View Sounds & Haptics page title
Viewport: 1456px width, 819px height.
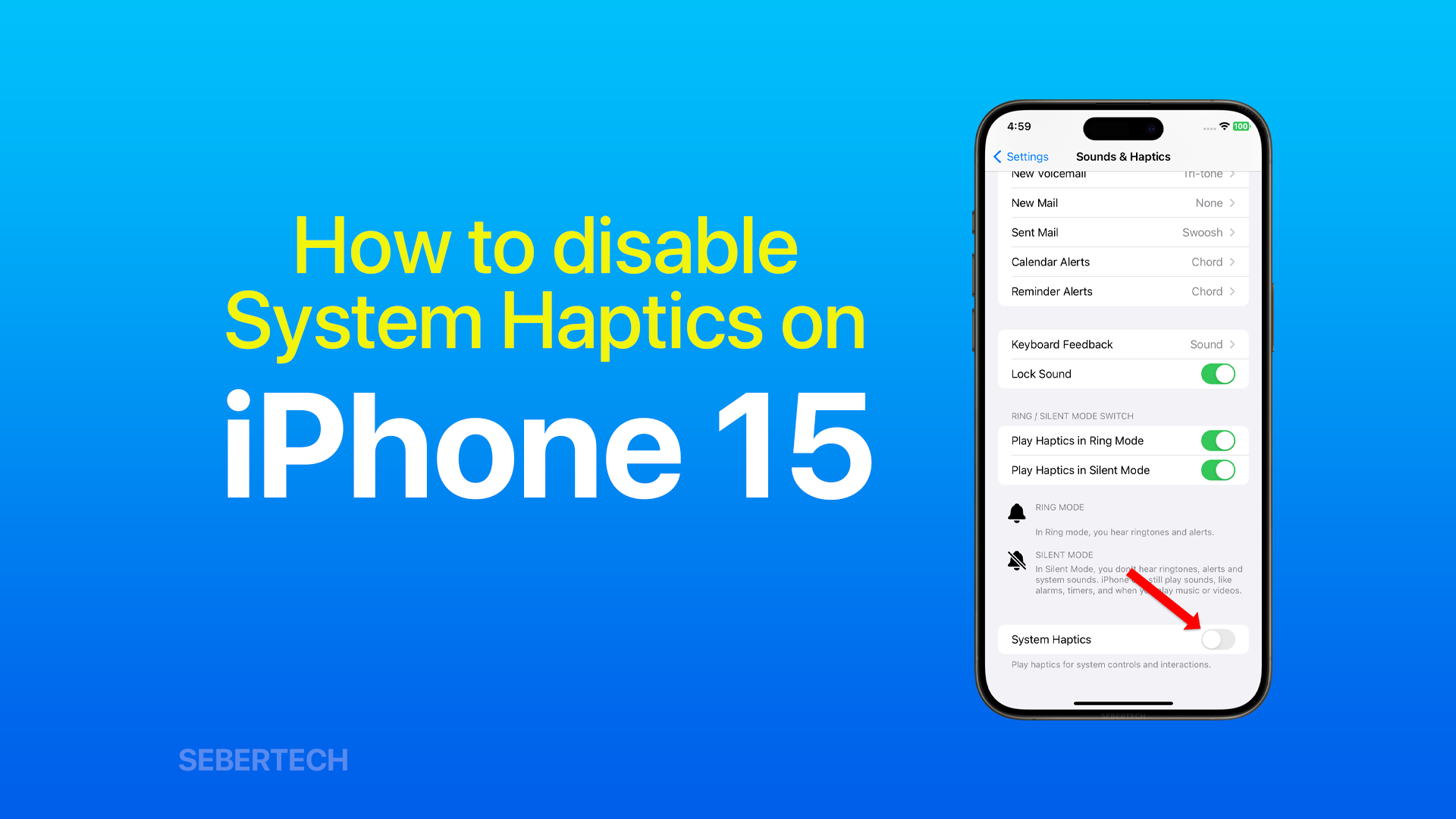pyautogui.click(x=1123, y=156)
